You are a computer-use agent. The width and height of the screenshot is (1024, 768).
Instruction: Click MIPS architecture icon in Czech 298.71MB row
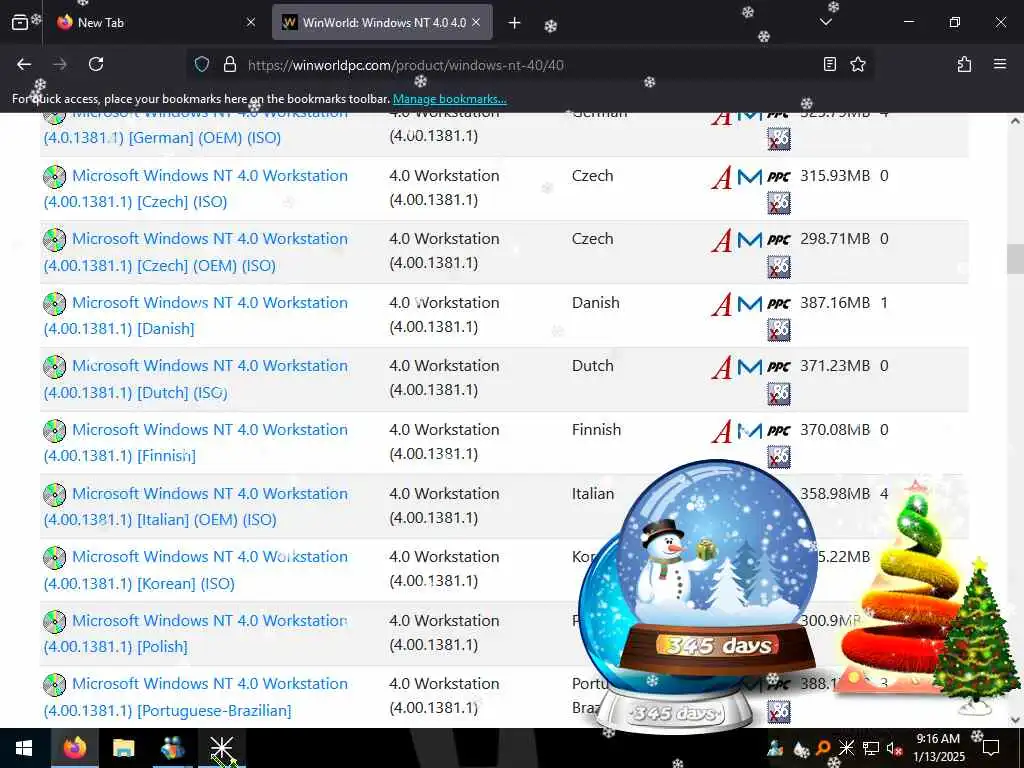coord(750,240)
